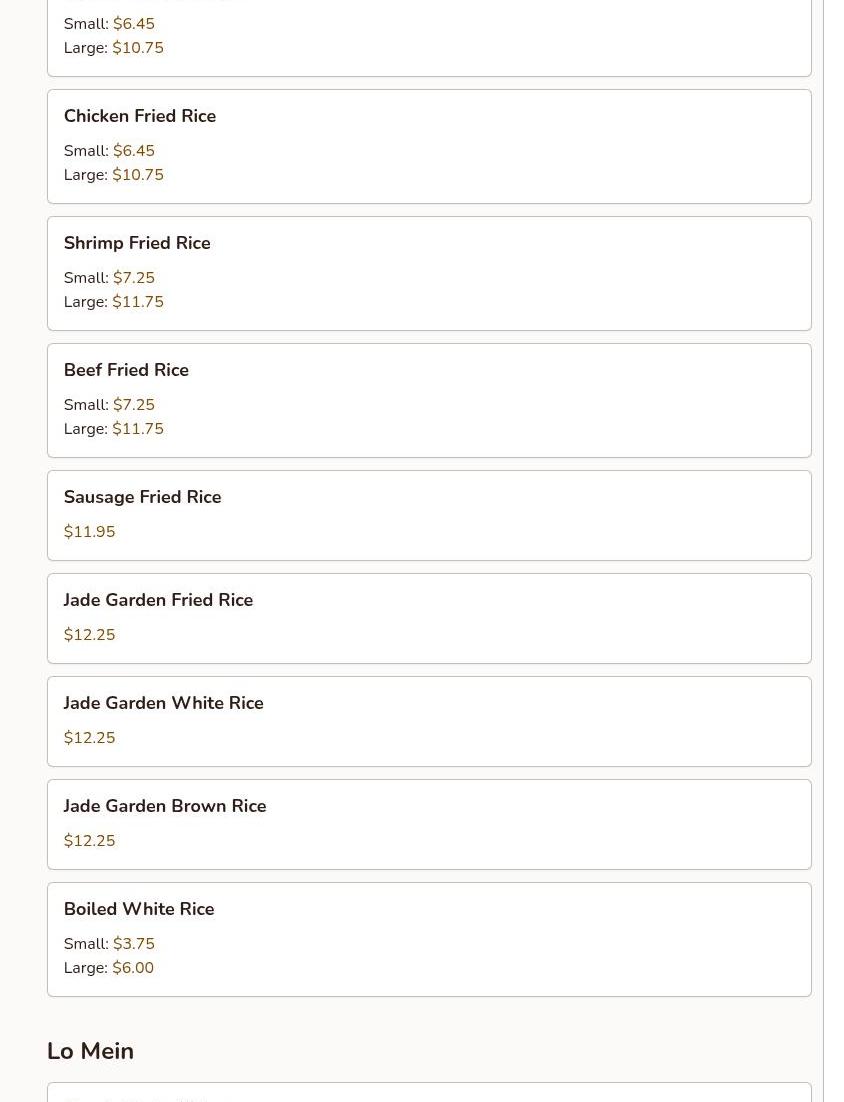The width and height of the screenshot is (844, 1102).
Task: Select Boiled White Rice small price $3.75
Action: [134, 944]
